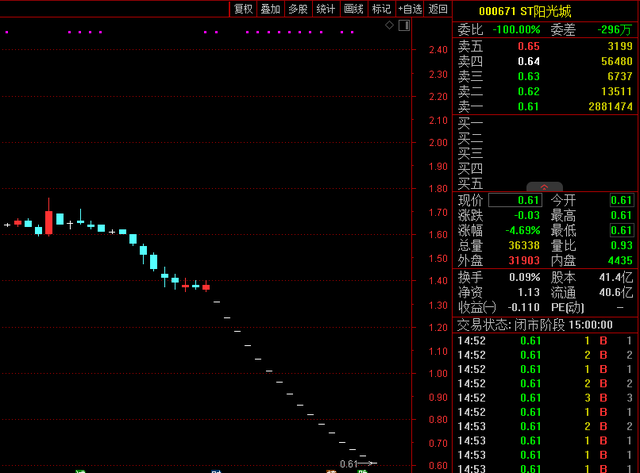Viewport: 640px width, 473px height.
Task: Click the first 14:52 tick row
Action: 545,341
